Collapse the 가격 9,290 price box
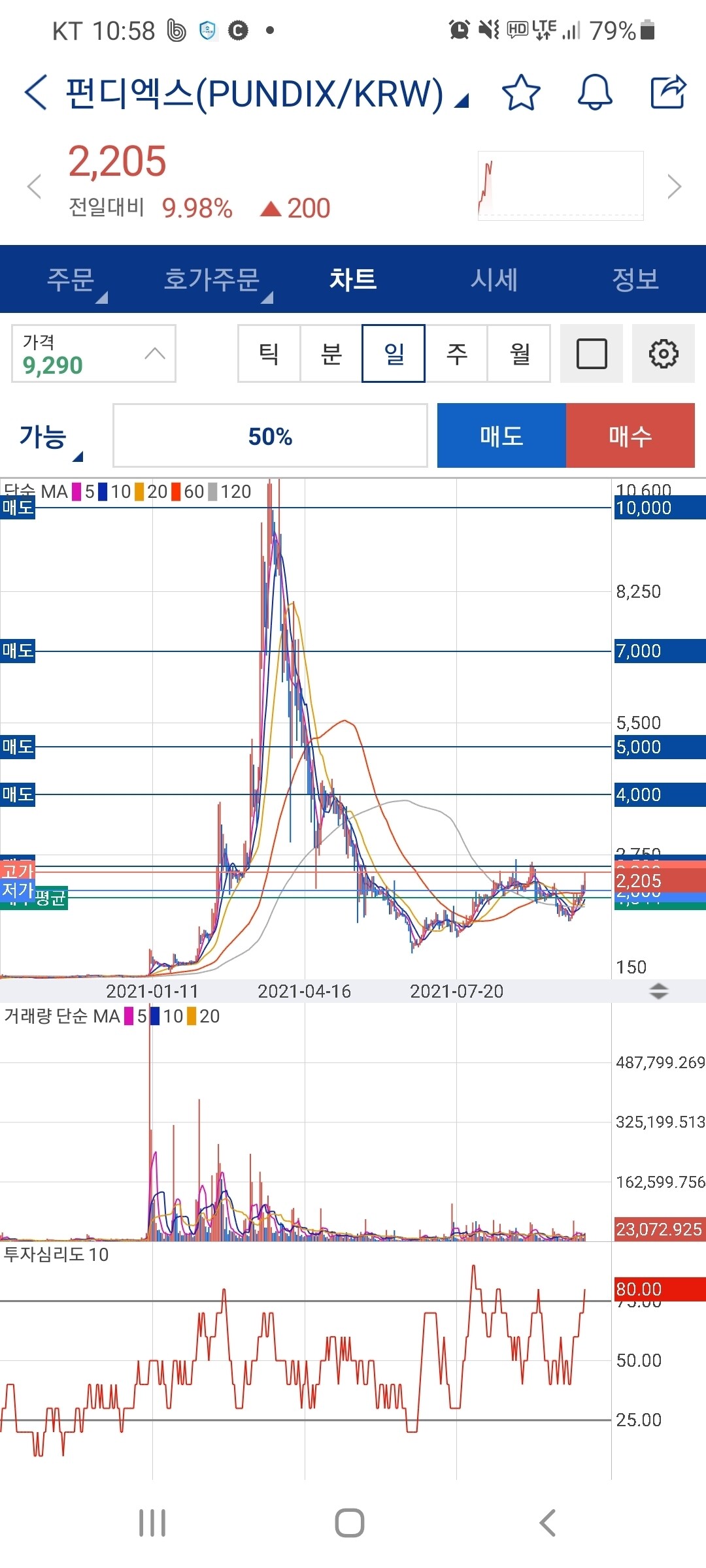The image size is (706, 1568). 155,353
